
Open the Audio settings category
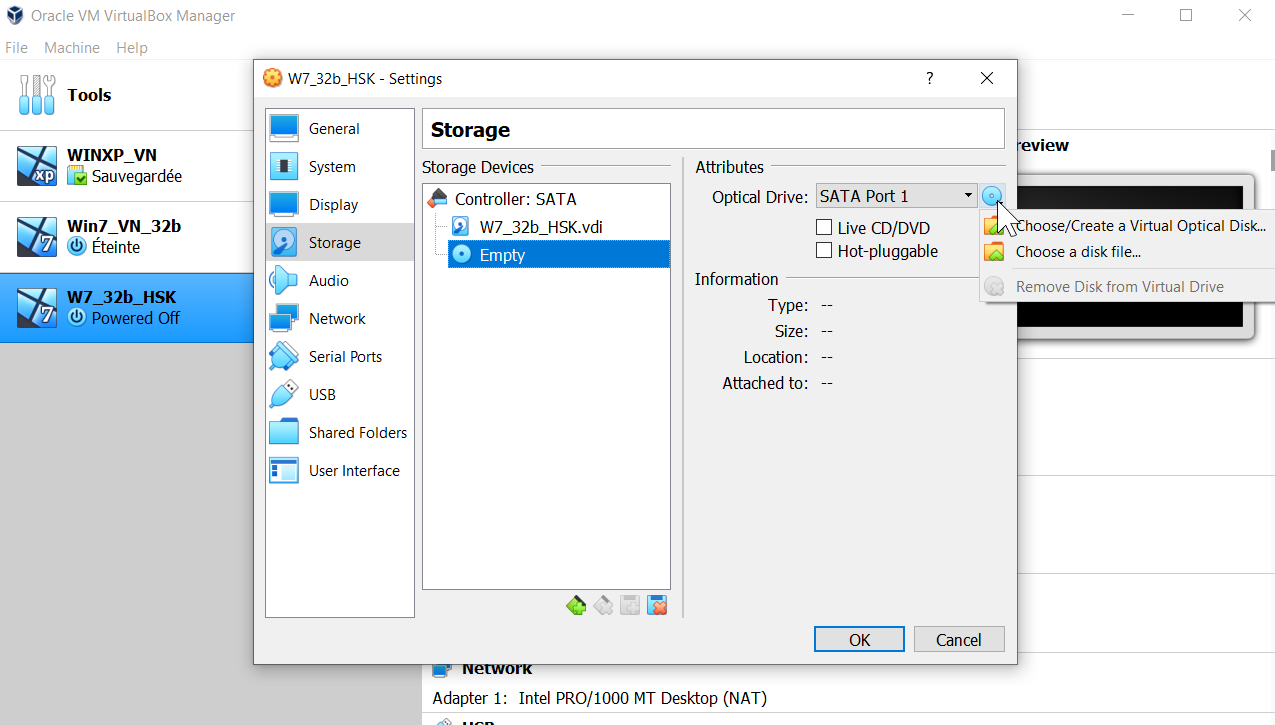coord(339,281)
